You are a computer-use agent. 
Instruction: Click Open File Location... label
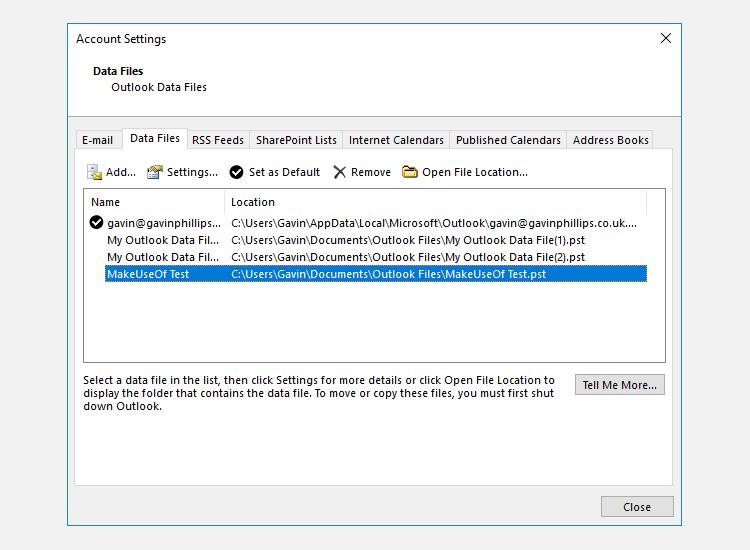475,172
